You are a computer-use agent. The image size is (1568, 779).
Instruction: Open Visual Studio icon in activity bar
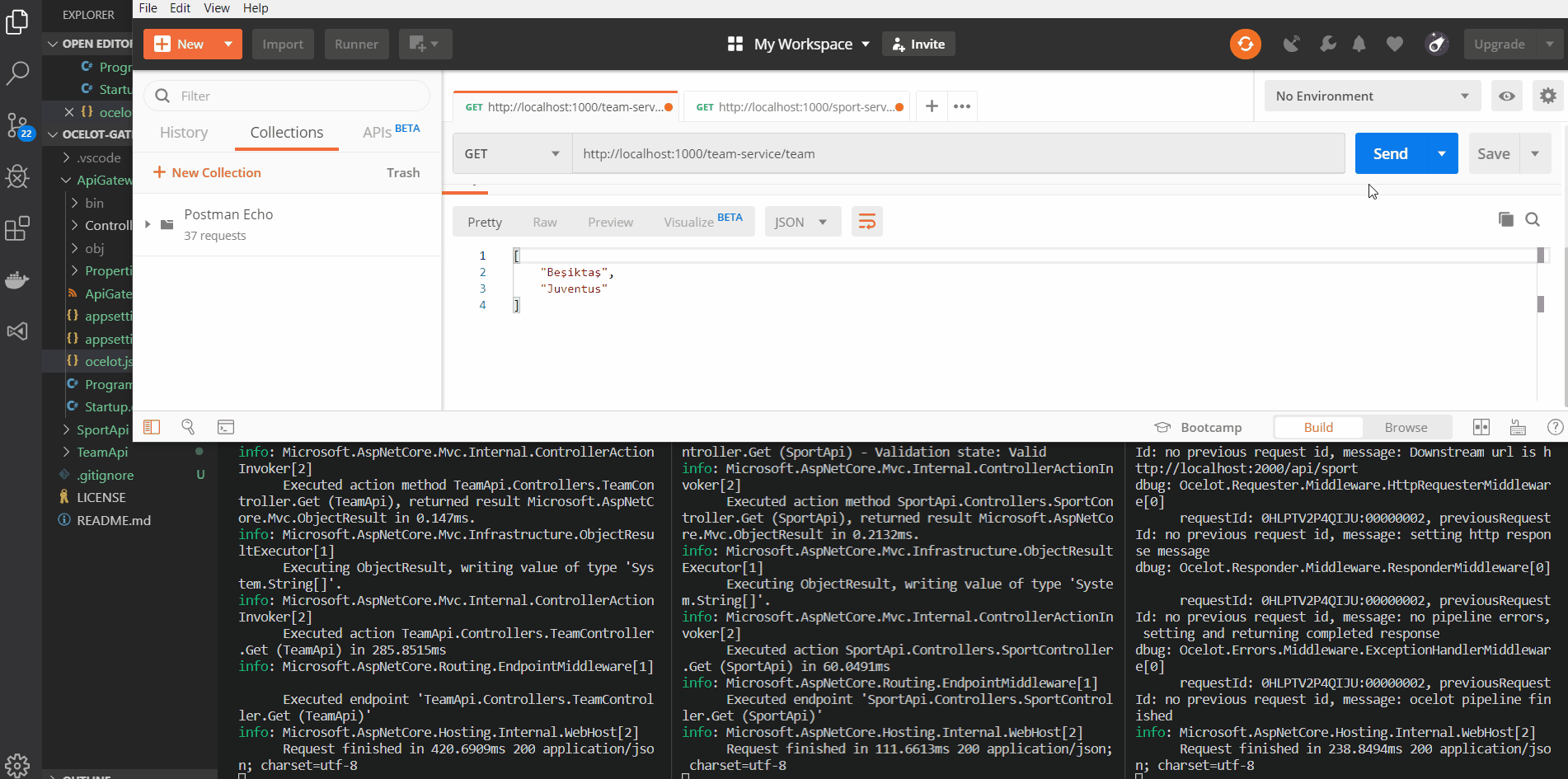[17, 331]
